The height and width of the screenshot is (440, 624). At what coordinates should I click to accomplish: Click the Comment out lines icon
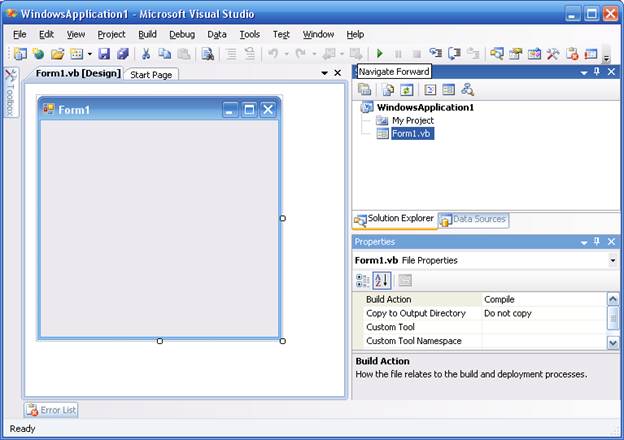click(x=231, y=53)
